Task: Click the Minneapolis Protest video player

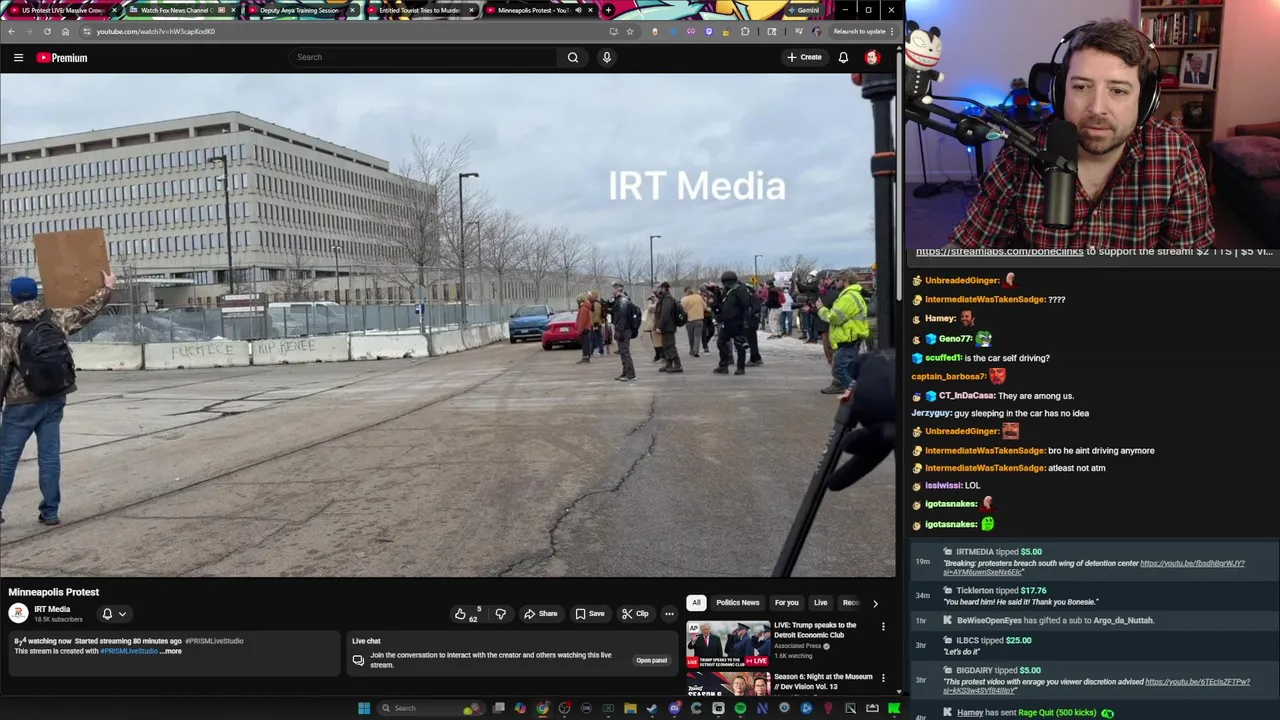Action: coord(447,325)
